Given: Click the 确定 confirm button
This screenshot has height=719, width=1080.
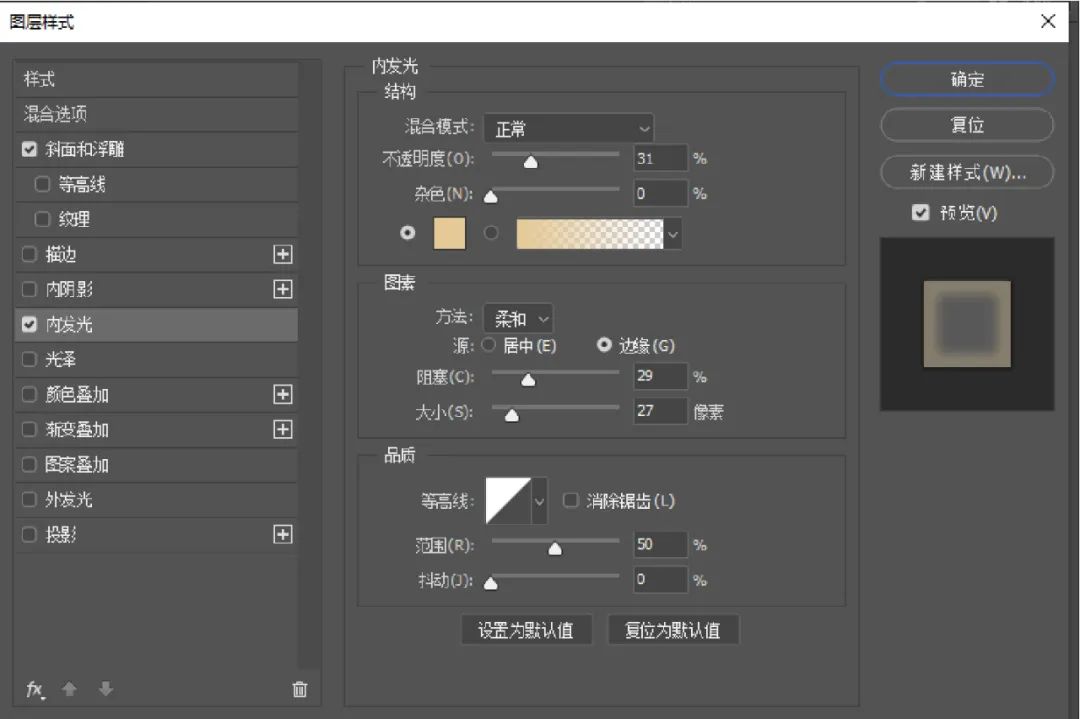Looking at the screenshot, I should pyautogui.click(x=966, y=80).
